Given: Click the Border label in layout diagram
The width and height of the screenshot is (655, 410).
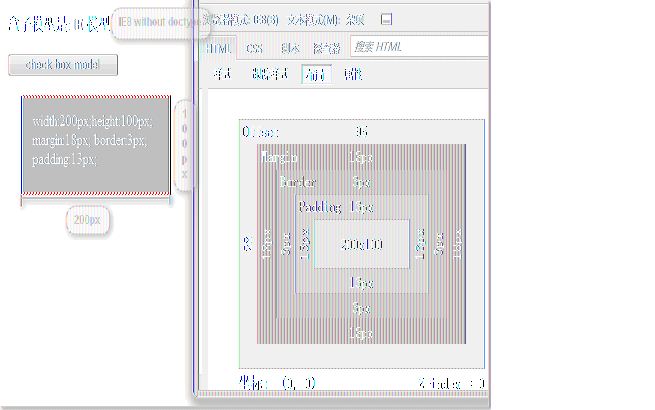Looking at the screenshot, I should (297, 182).
